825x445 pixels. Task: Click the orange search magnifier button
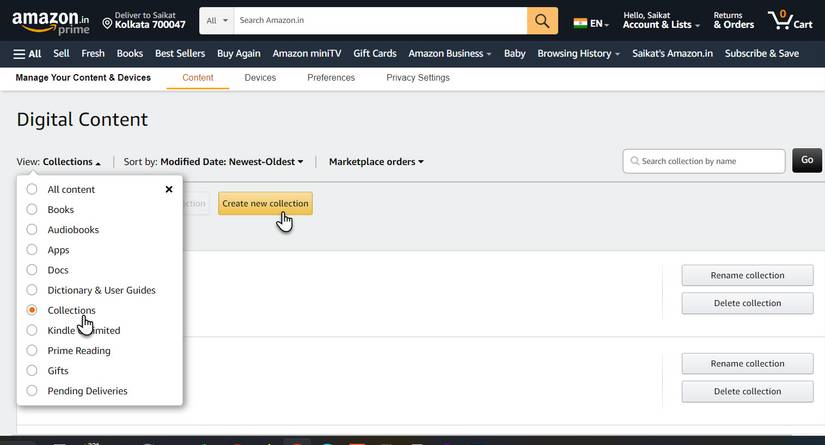(x=542, y=21)
